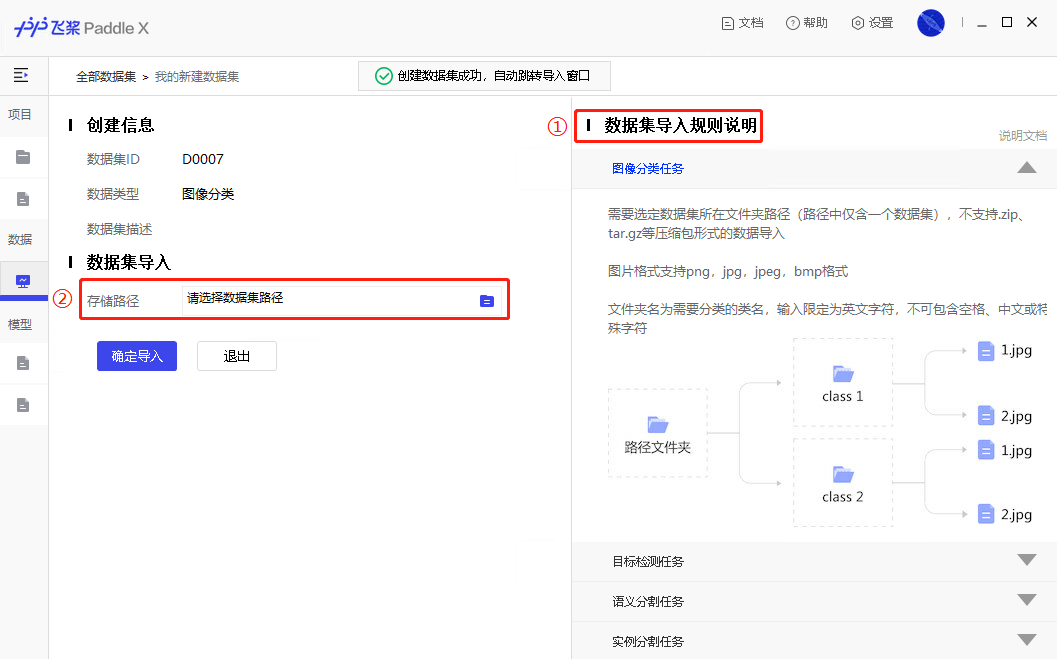This screenshot has width=1057, height=659.
Task: Click the first document icon under 模型
Action: tap(23, 363)
